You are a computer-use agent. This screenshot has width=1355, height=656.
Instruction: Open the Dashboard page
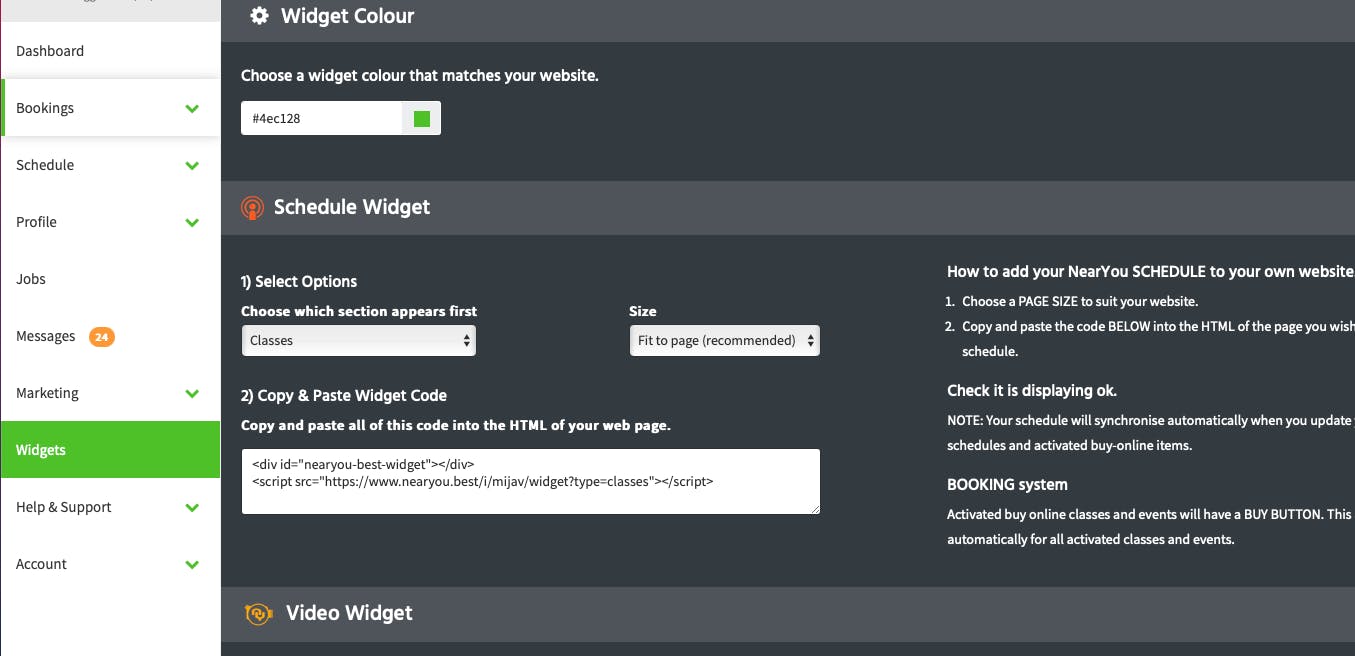(x=50, y=51)
